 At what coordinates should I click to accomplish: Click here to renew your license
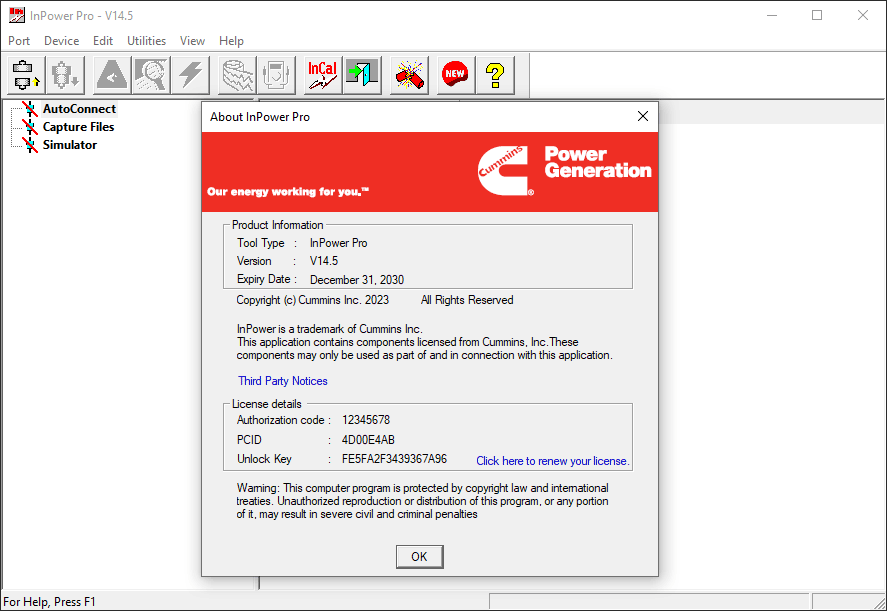[x=552, y=460]
